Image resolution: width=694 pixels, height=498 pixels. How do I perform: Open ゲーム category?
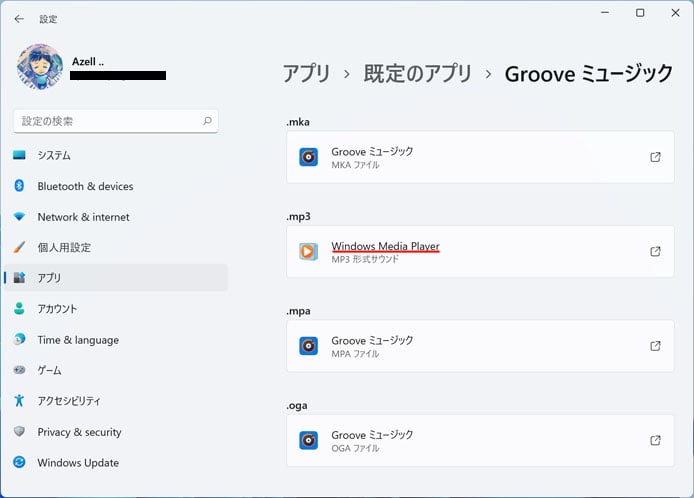[x=116, y=370]
